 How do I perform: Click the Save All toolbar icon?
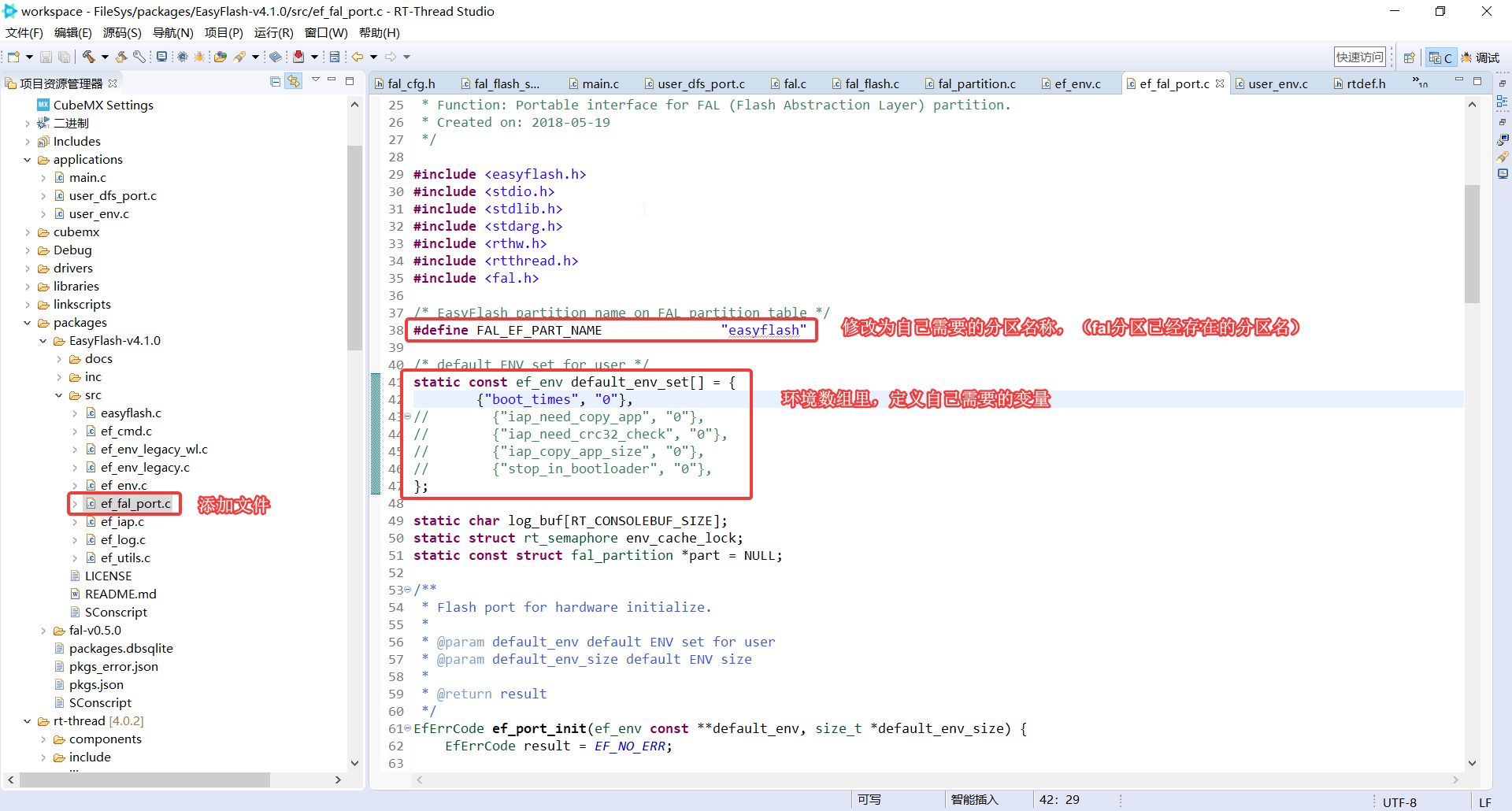[64, 57]
